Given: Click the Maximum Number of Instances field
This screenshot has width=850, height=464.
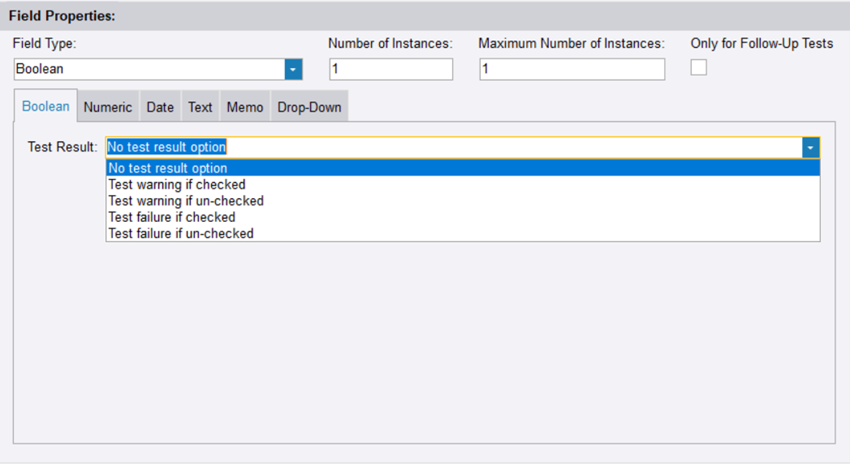Looking at the screenshot, I should pyautogui.click(x=571, y=69).
